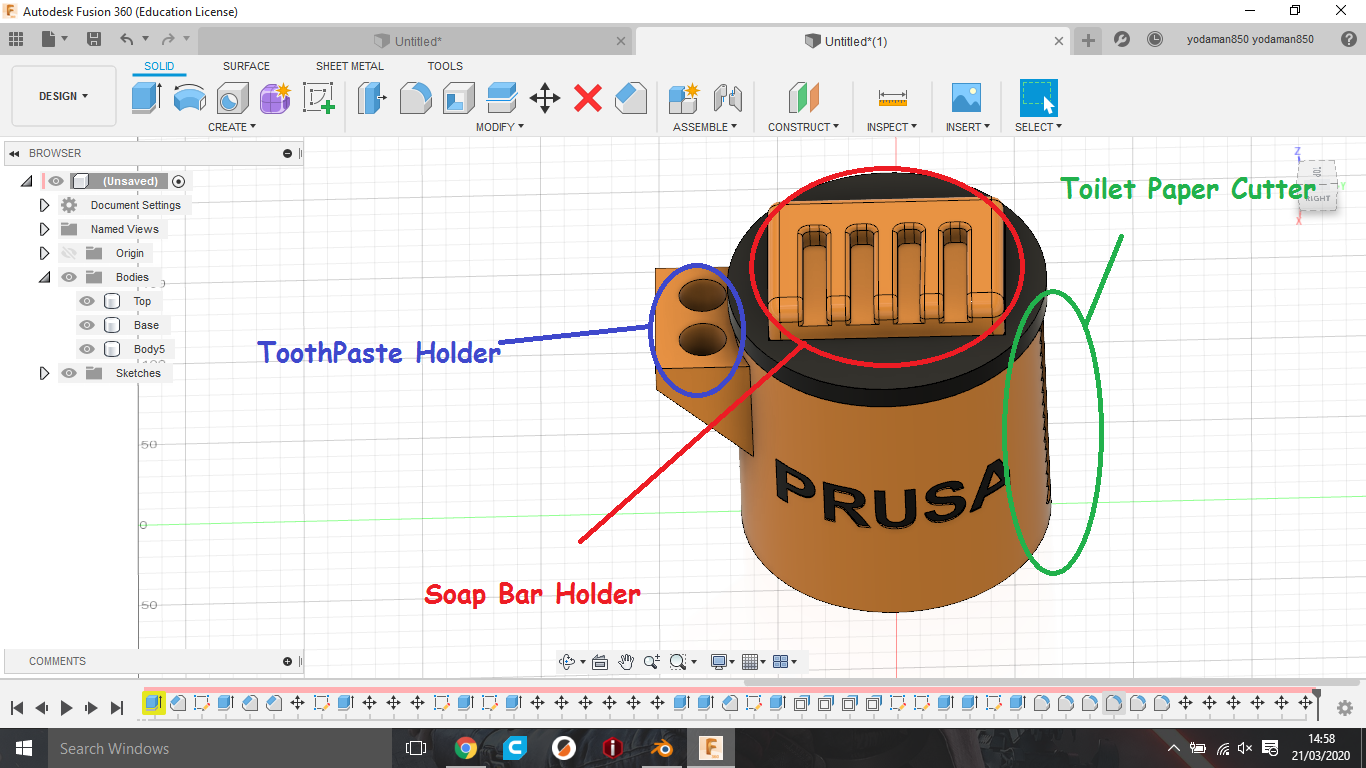Select the Offset Plane construct icon
Image resolution: width=1366 pixels, height=768 pixels.
pyautogui.click(x=803, y=98)
